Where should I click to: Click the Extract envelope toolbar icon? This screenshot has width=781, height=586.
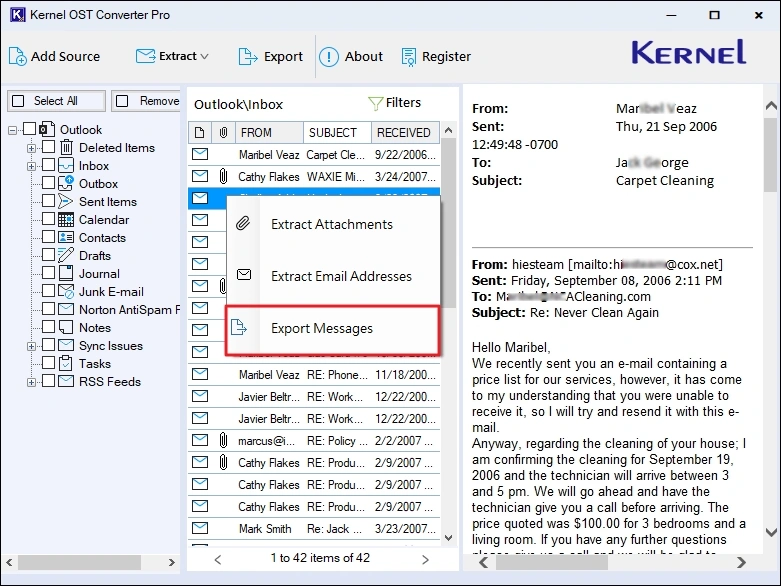145,56
